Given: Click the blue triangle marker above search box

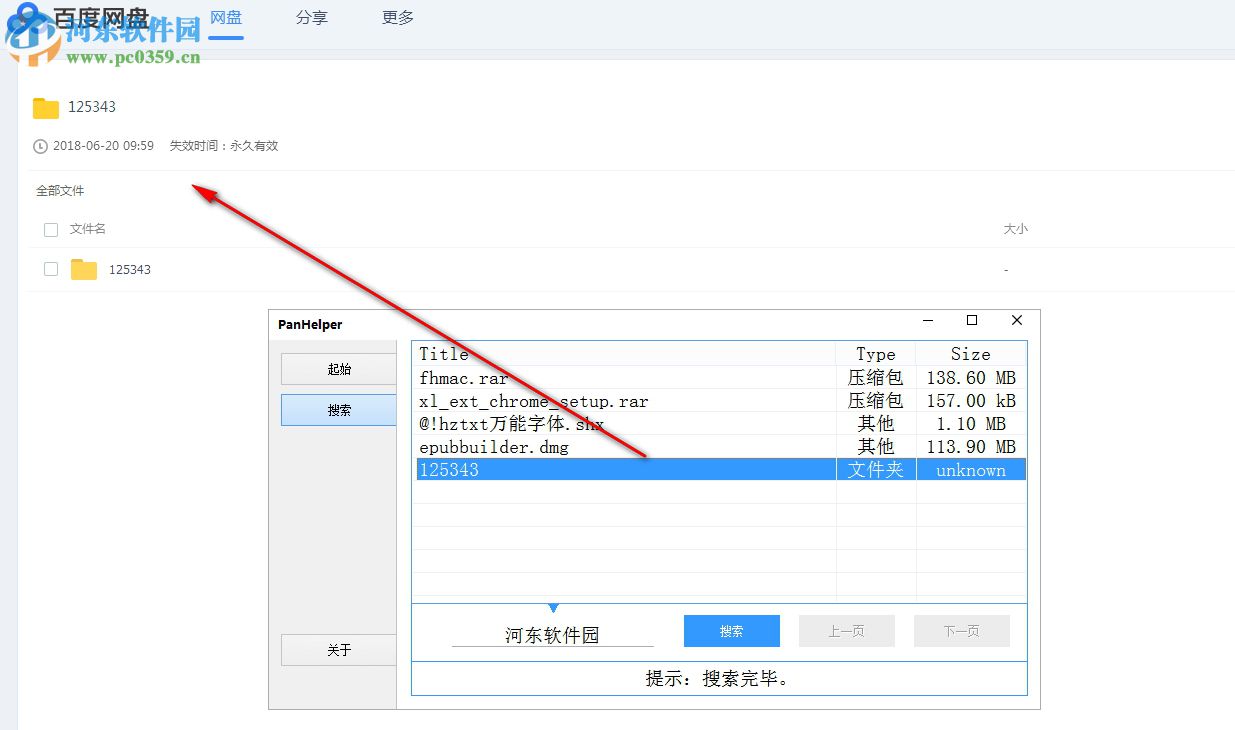Looking at the screenshot, I should [x=554, y=607].
